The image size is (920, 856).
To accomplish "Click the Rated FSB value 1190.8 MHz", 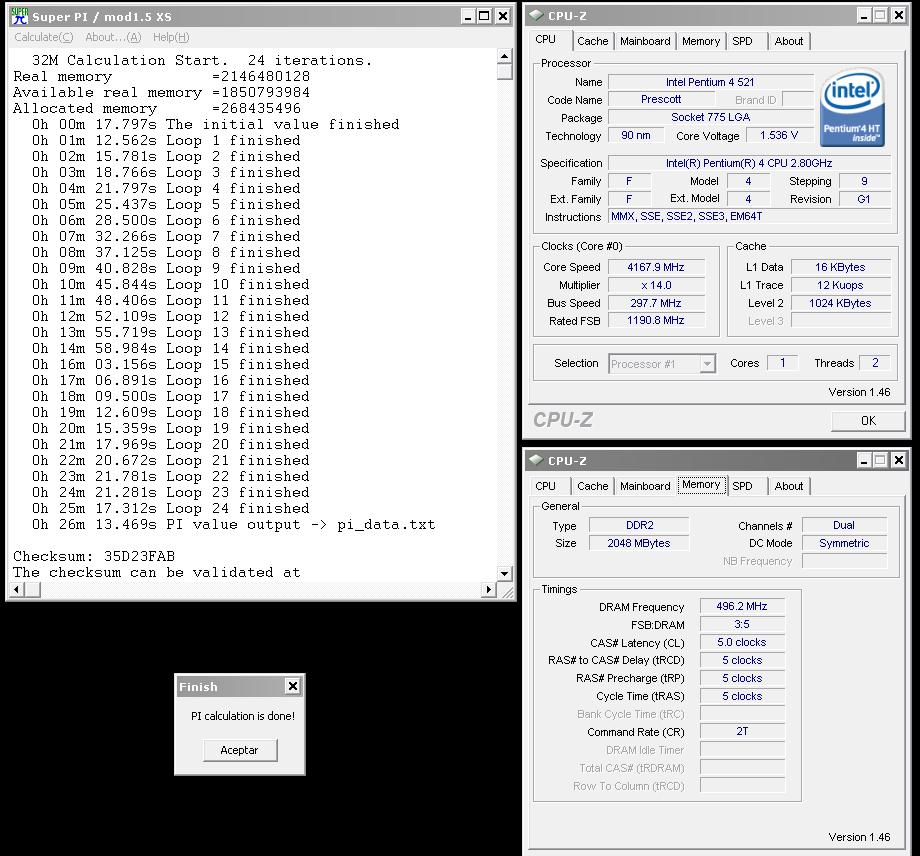I will coord(656,320).
